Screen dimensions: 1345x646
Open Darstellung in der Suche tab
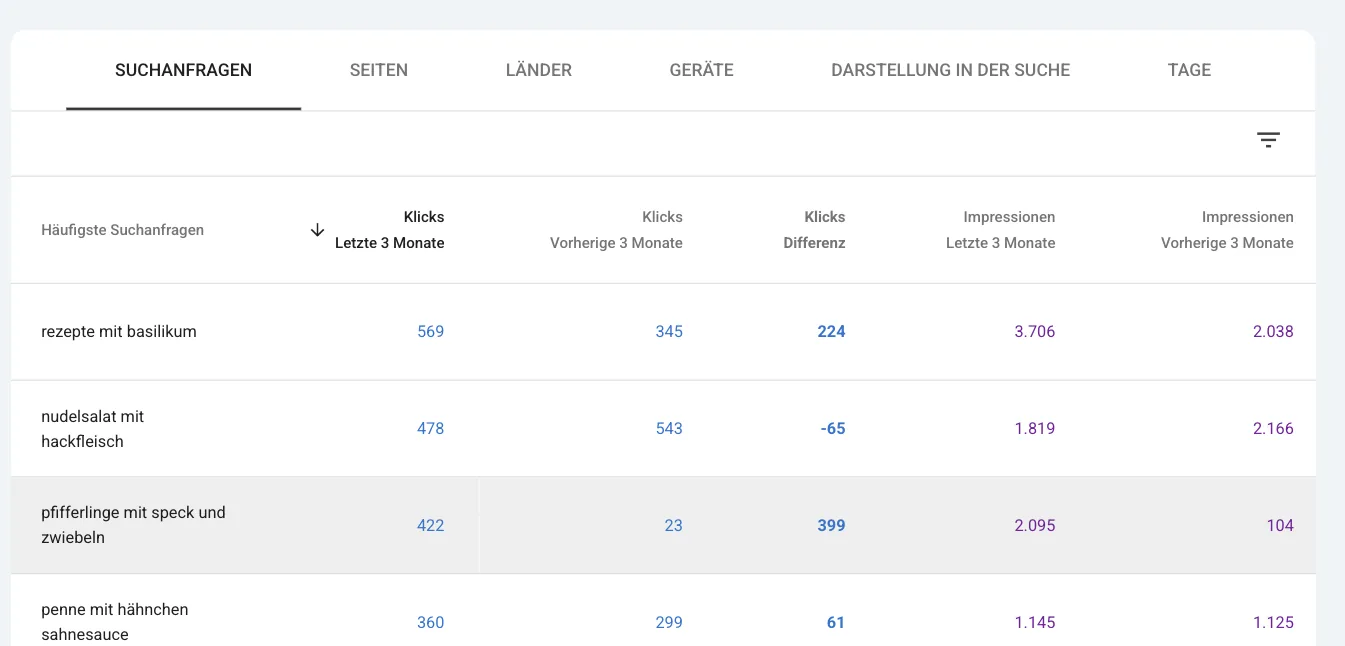[951, 70]
